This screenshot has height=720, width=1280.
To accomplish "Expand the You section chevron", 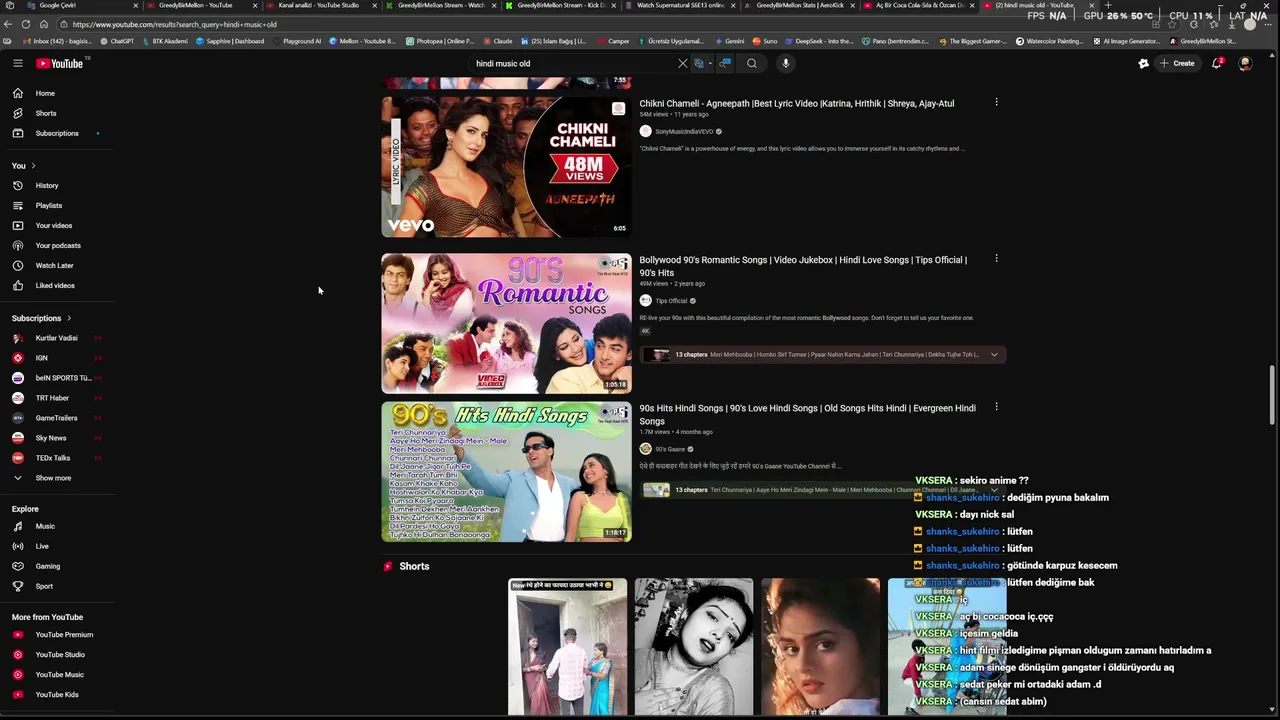I will click(x=33, y=165).
